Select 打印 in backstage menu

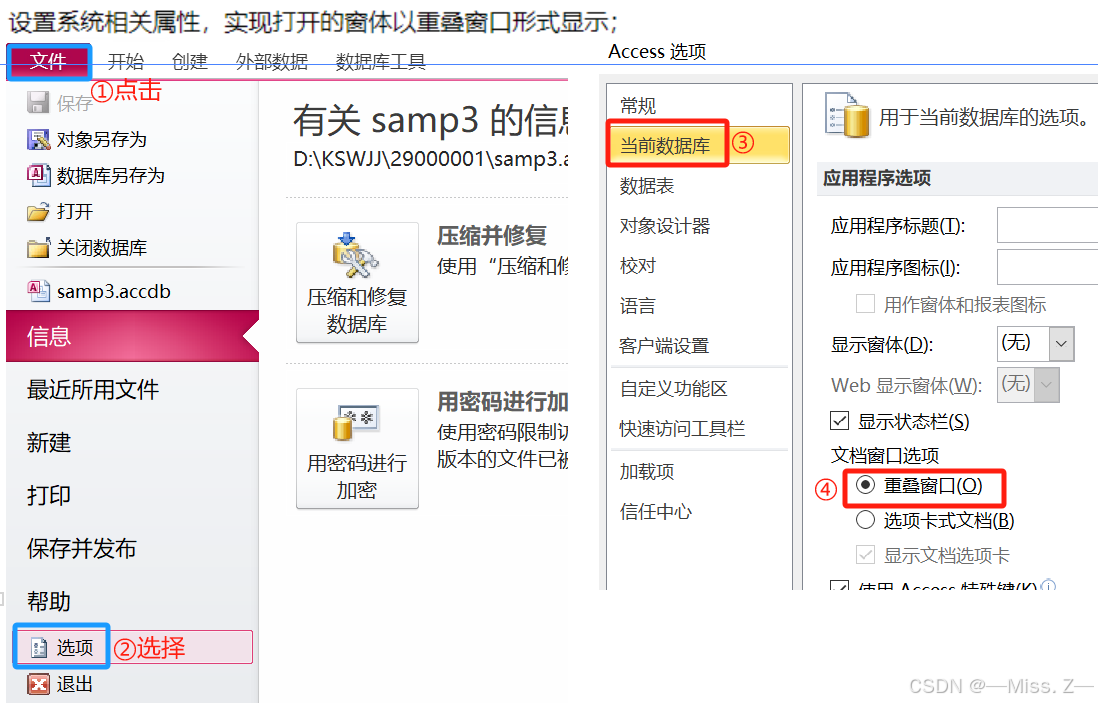[x=49, y=495]
